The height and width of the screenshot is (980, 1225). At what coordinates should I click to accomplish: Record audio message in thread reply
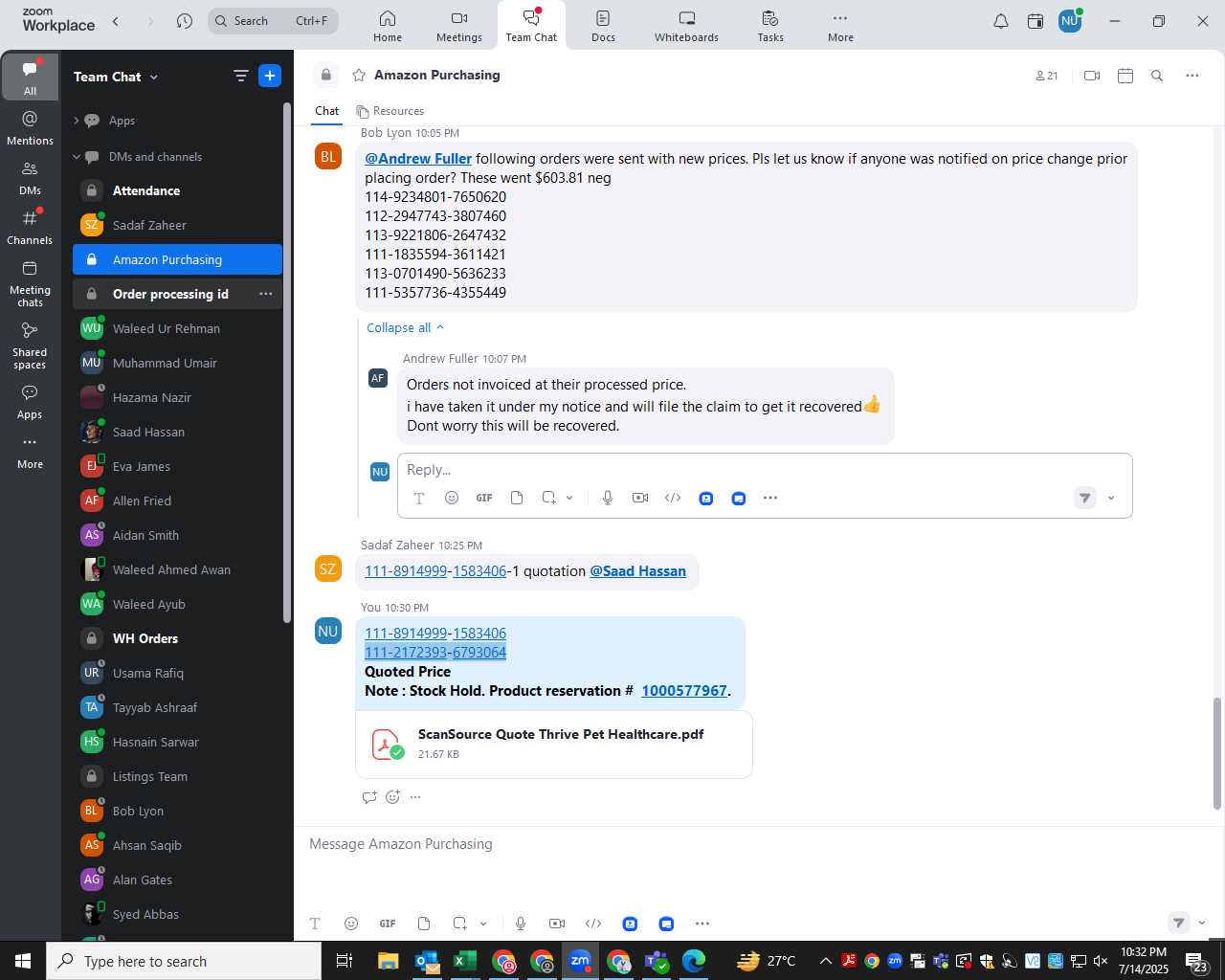click(608, 498)
